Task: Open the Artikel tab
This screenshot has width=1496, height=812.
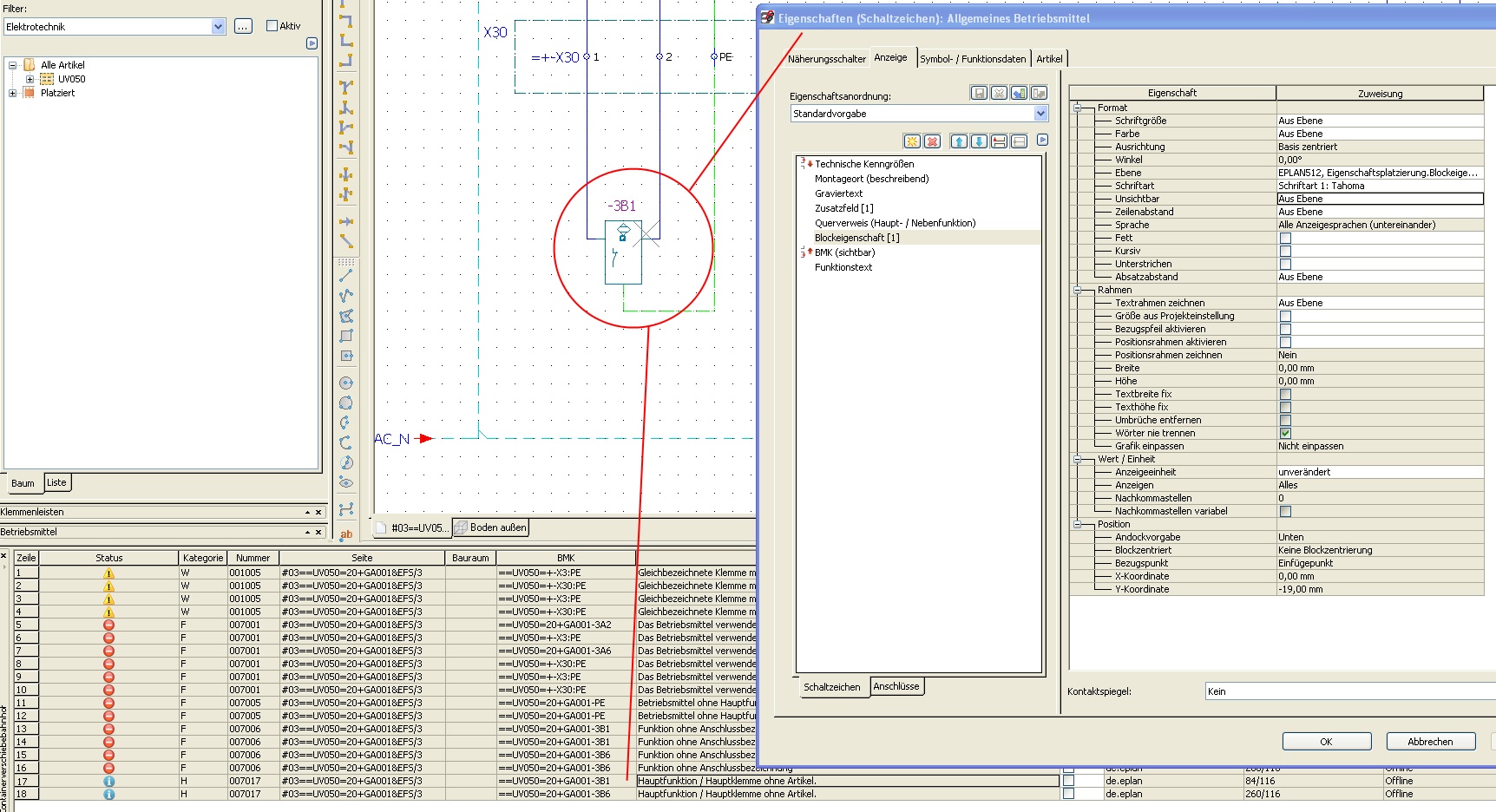Action: pyautogui.click(x=1049, y=59)
